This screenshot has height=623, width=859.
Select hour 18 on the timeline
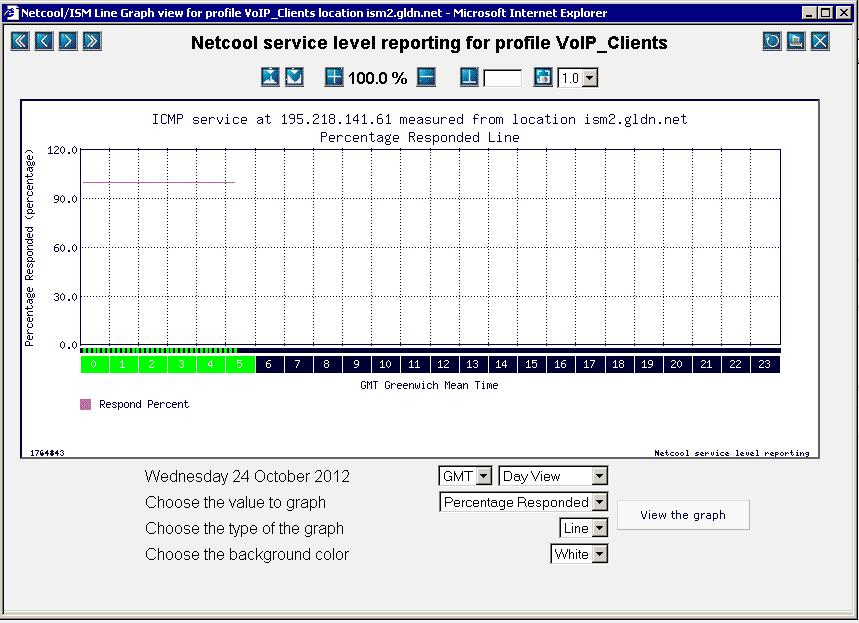click(618, 364)
